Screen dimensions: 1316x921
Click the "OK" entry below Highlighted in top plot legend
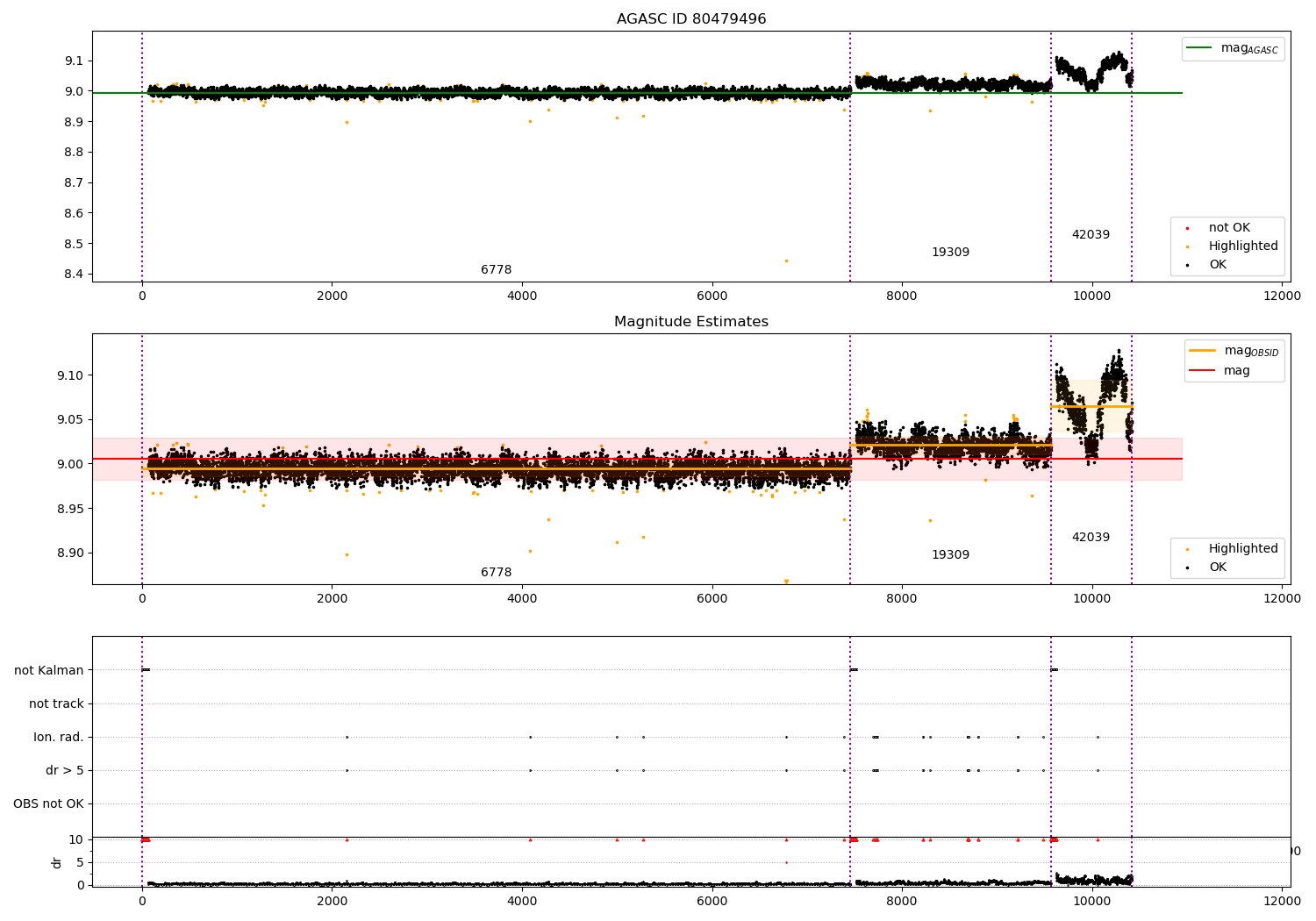click(1218, 265)
